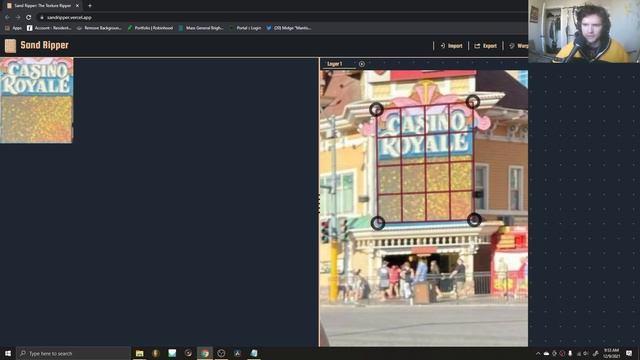Image resolution: width=640 pixels, height=360 pixels.
Task: Click the sandripper.vercel.app address bar
Action: [x=282, y=18]
